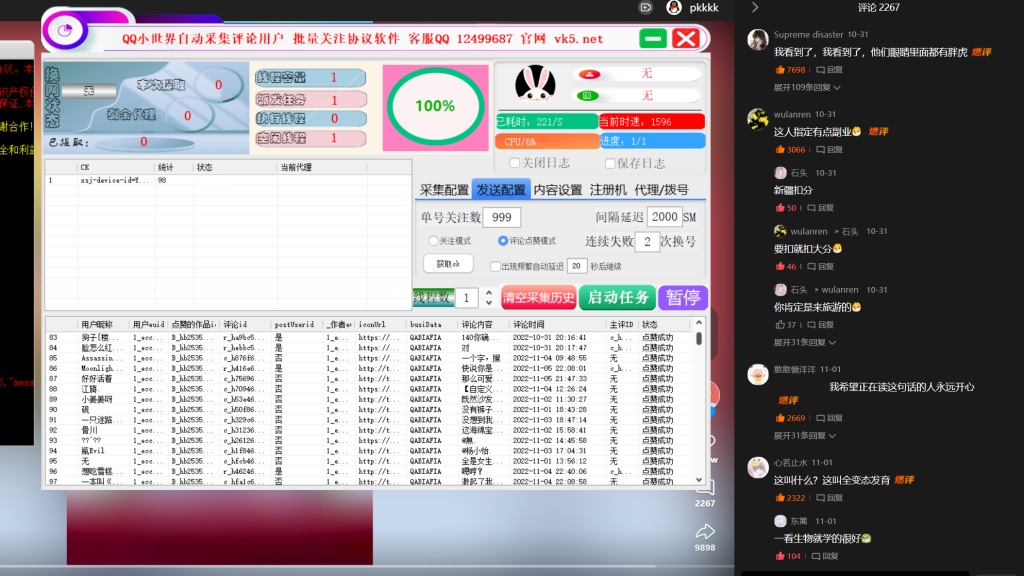Click the green round icon beside the second 无 field
Viewport: 1024px width, 576px height.
(588, 95)
